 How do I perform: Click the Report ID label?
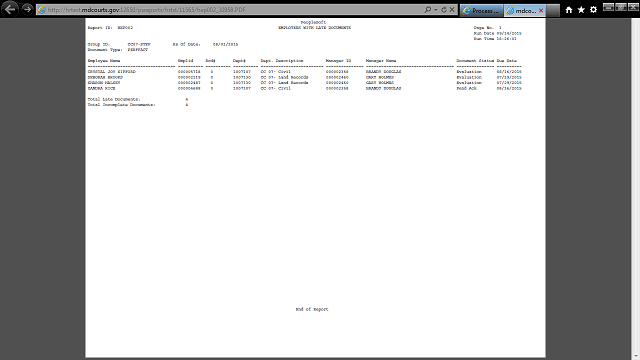[x=100, y=28]
